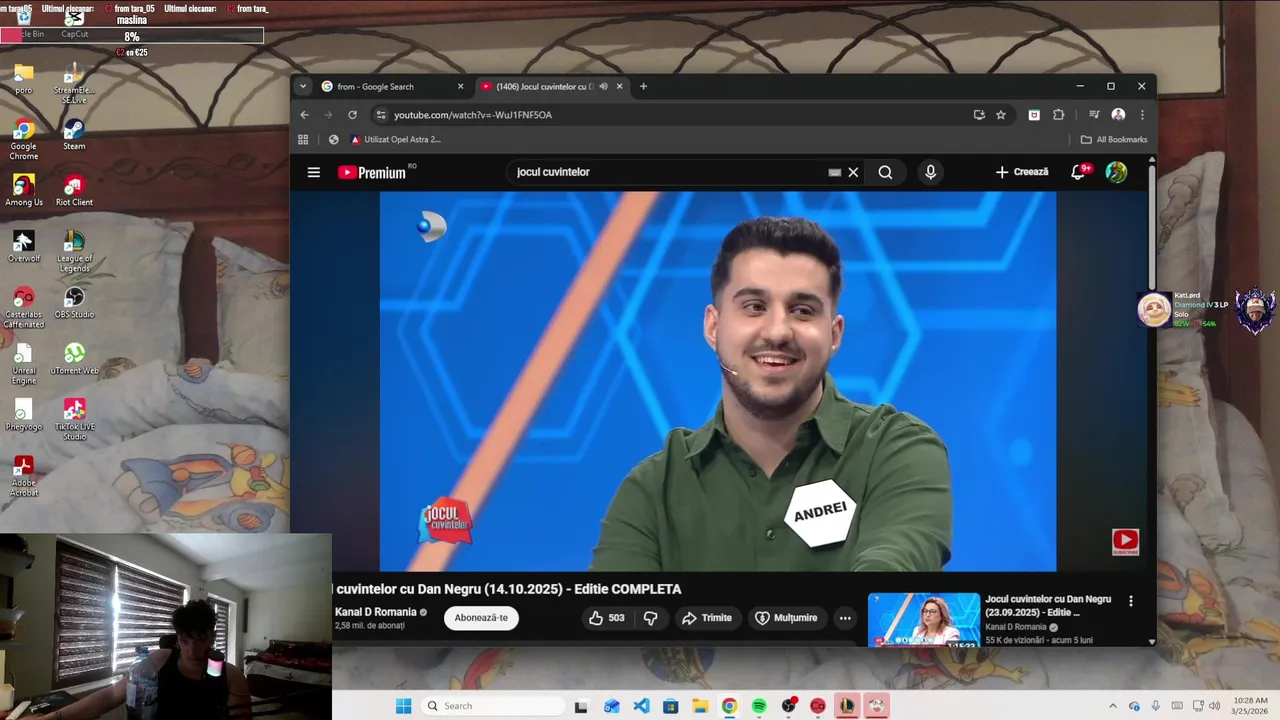The height and width of the screenshot is (720, 1280).
Task: Open the tab search dropdown in Chrome
Action: [303, 87]
